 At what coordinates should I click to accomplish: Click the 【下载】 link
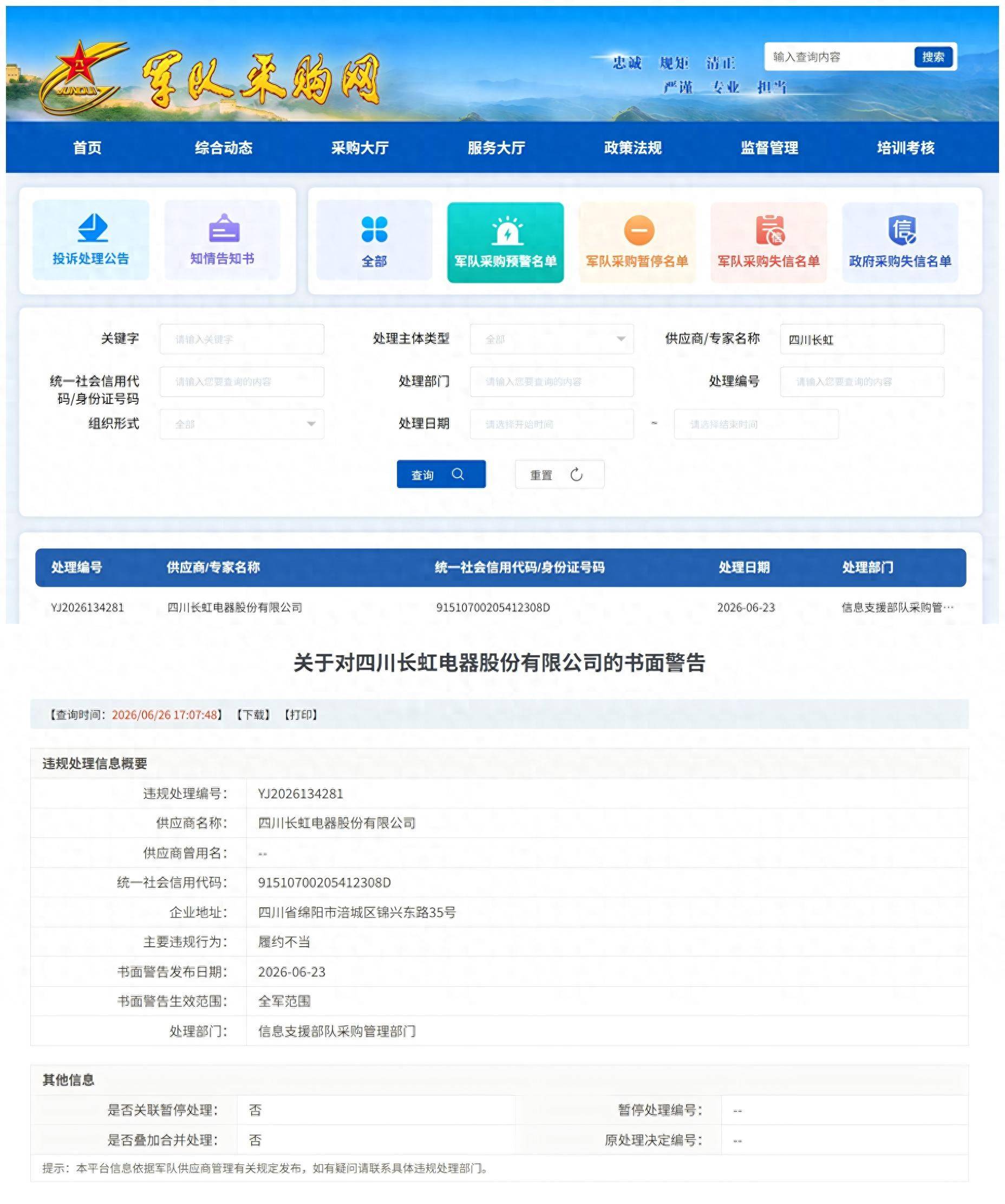pos(253,715)
